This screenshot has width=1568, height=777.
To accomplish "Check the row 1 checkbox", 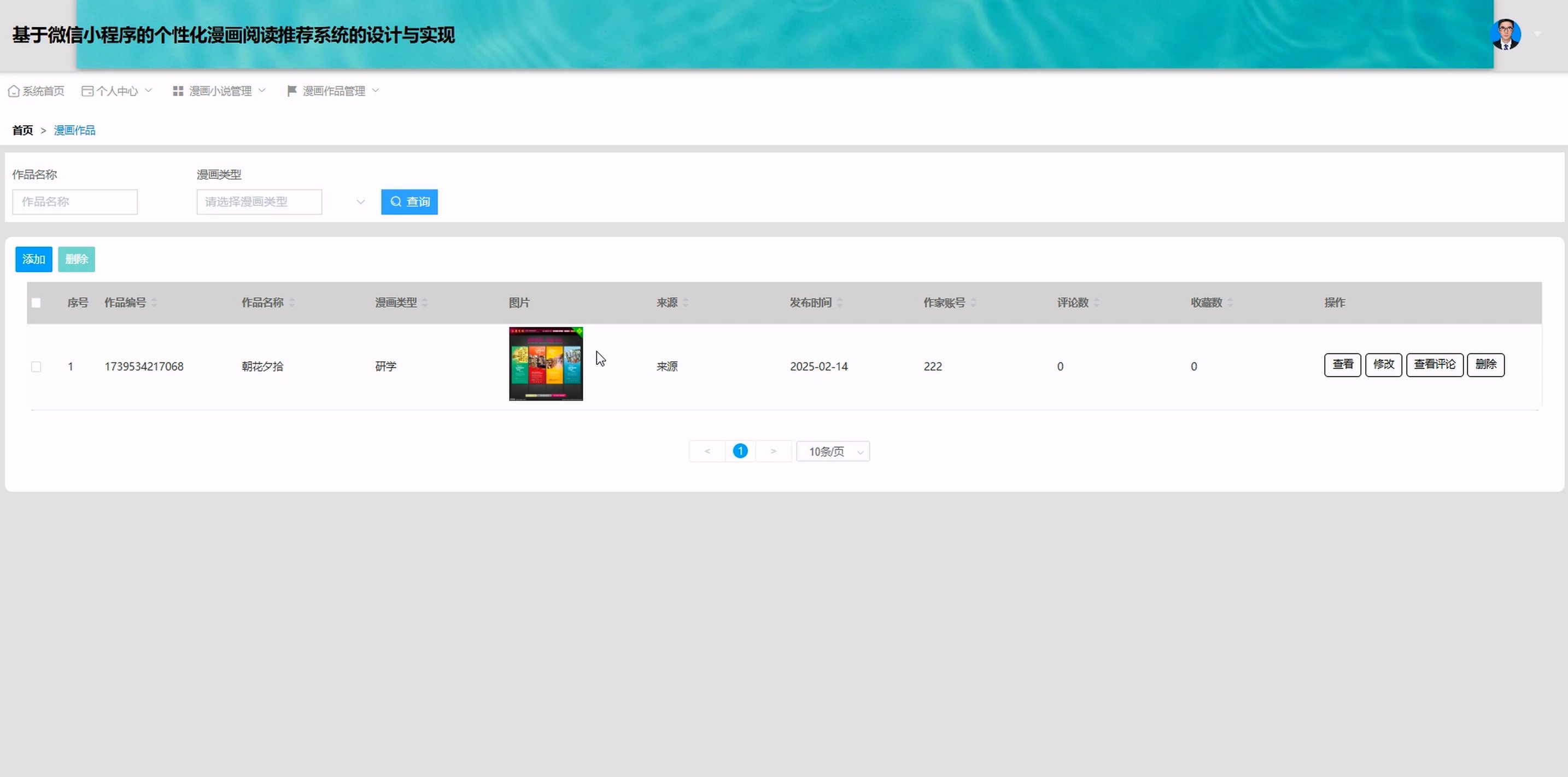I will pos(36,366).
